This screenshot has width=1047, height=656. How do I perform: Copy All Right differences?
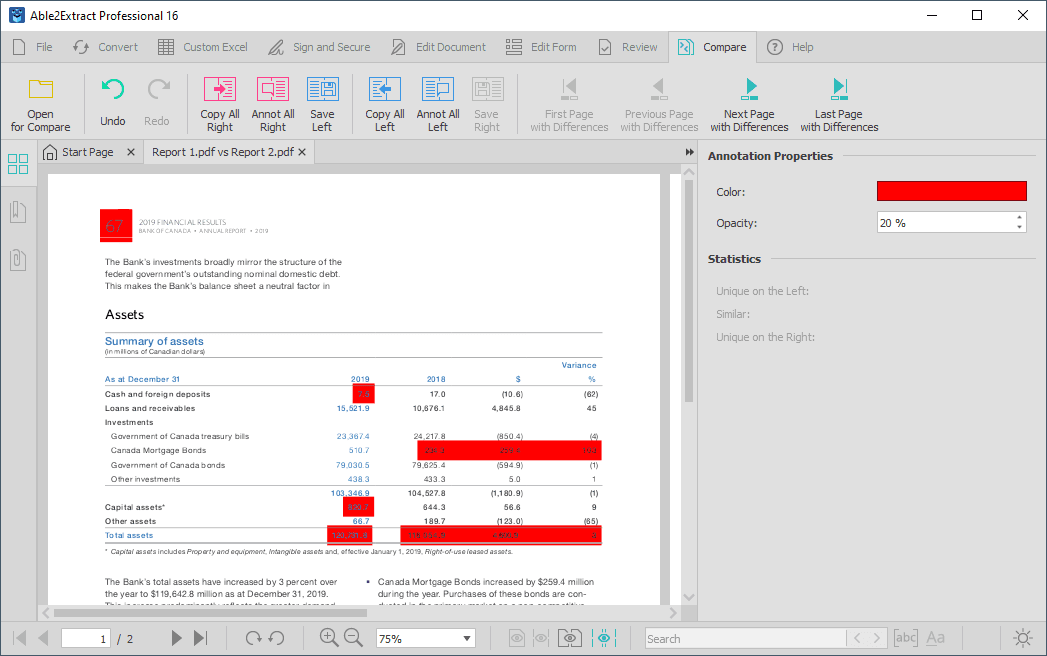pyautogui.click(x=220, y=104)
